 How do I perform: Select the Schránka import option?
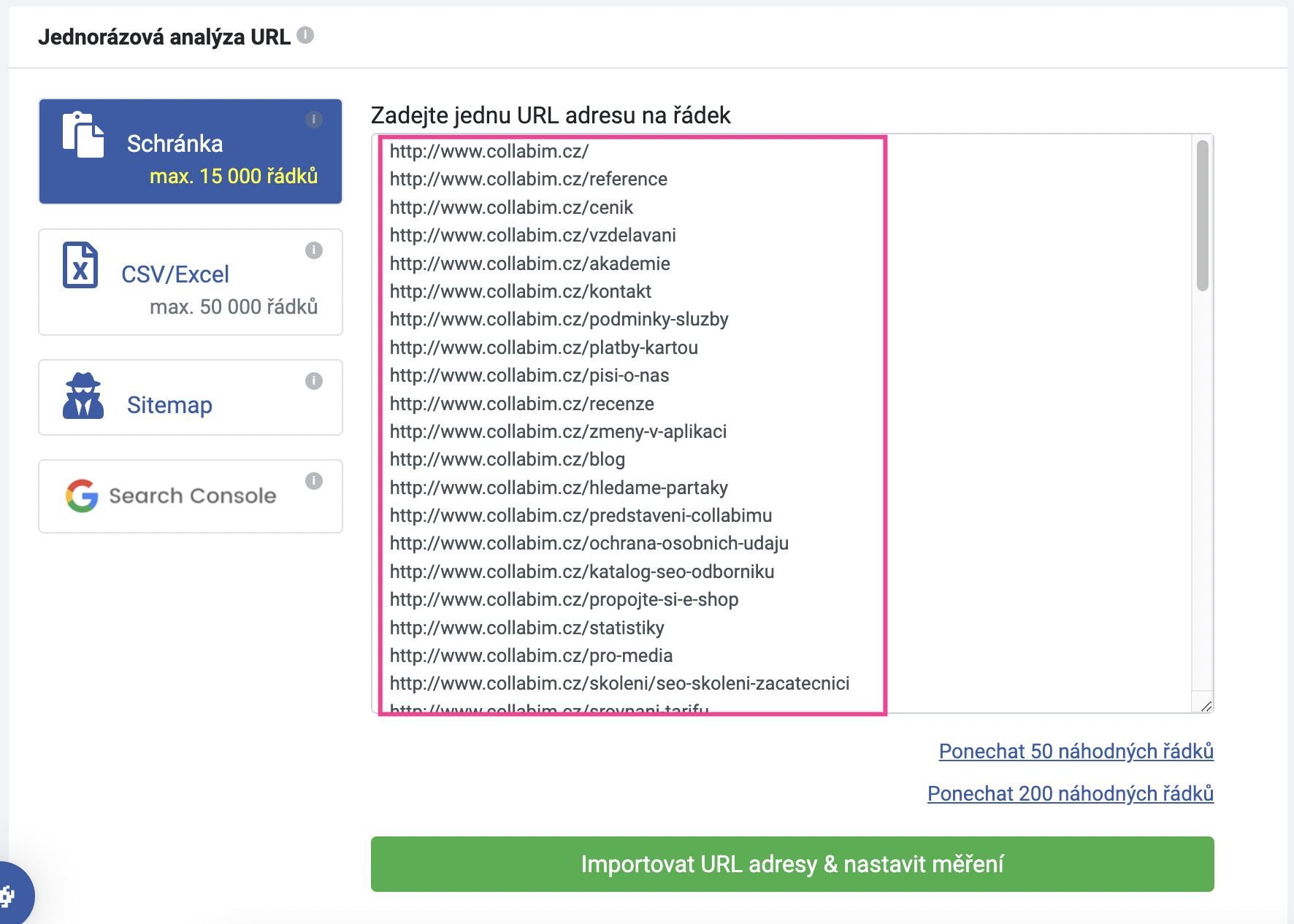point(191,151)
